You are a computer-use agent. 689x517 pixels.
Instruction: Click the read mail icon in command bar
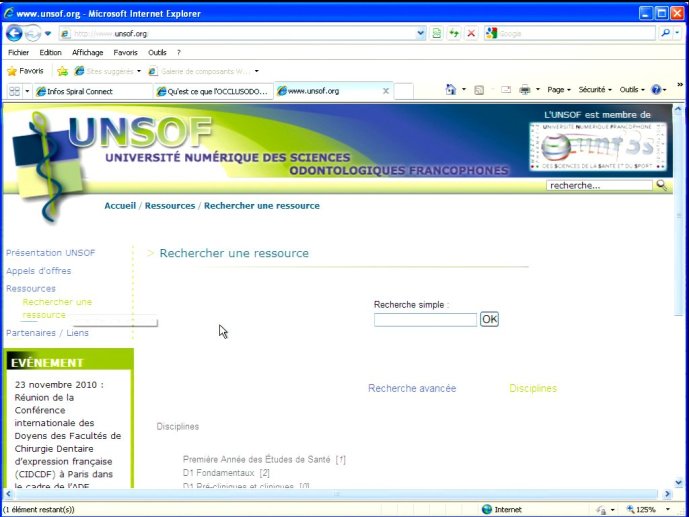pyautogui.click(x=506, y=90)
